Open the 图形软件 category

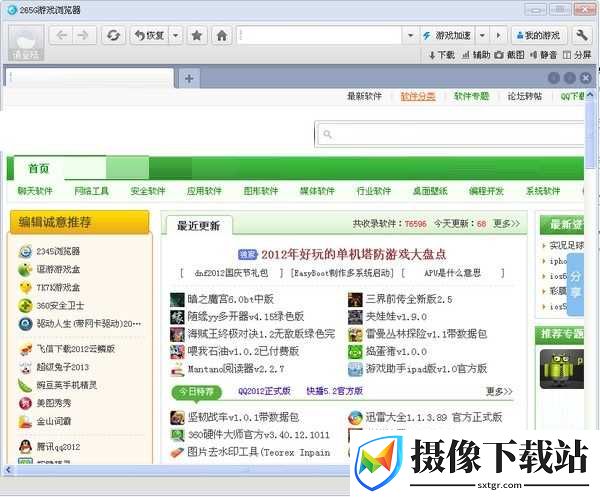[261, 191]
